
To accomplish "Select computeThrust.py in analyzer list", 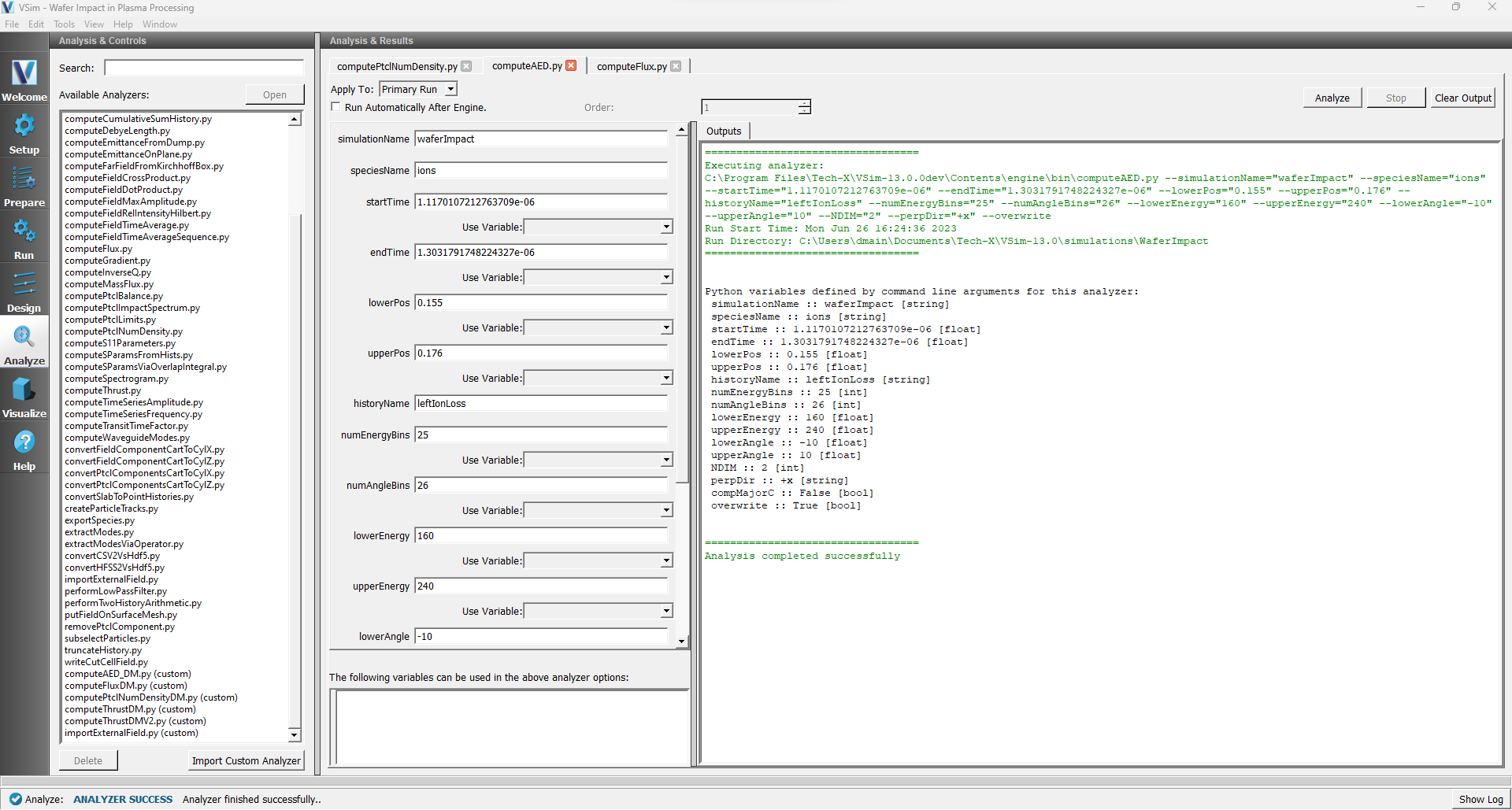I will (x=102, y=390).
